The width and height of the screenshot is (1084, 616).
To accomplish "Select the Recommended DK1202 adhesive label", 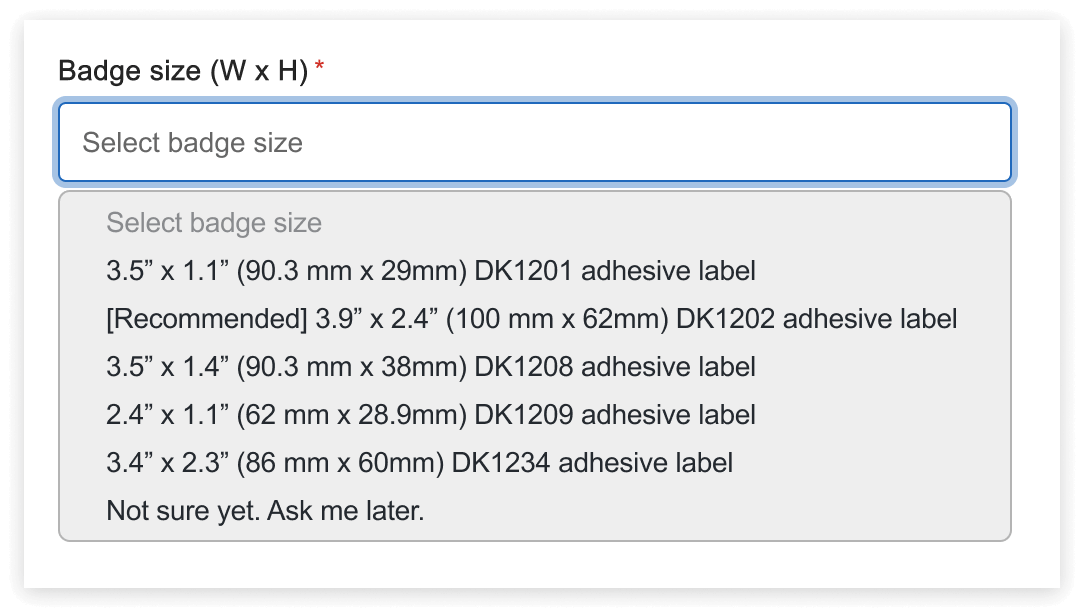I will point(531,319).
